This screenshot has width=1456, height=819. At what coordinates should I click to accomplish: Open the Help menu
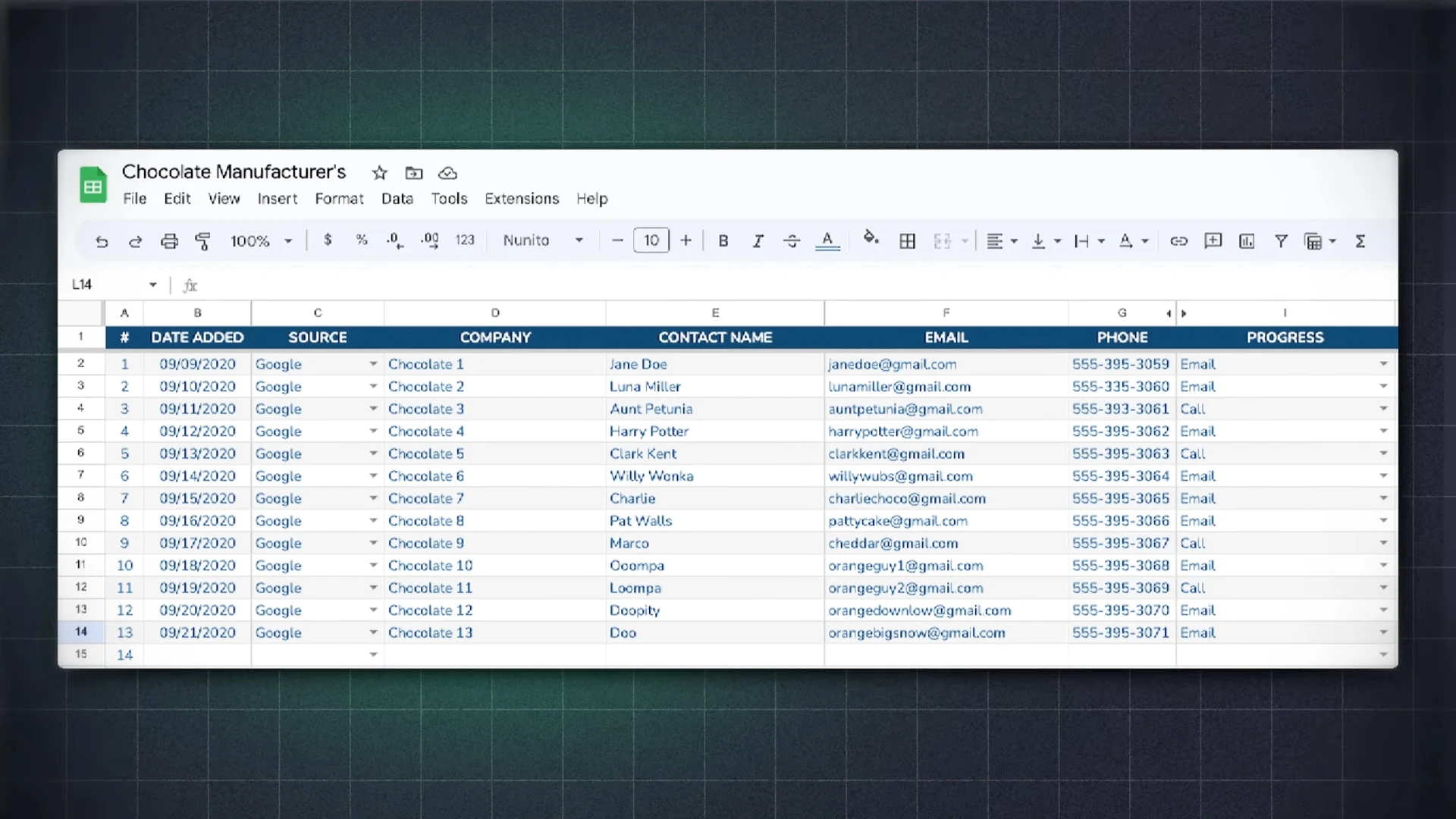point(592,199)
